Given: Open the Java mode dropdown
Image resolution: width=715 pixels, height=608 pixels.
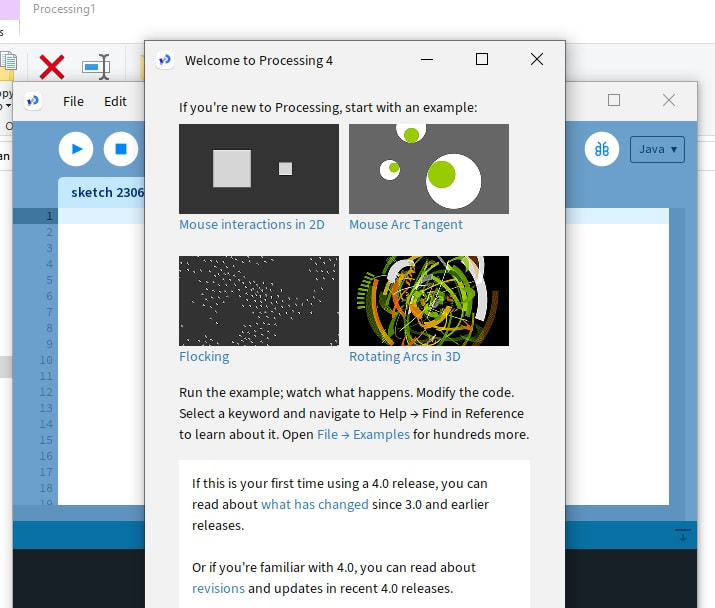Looking at the screenshot, I should point(657,149).
